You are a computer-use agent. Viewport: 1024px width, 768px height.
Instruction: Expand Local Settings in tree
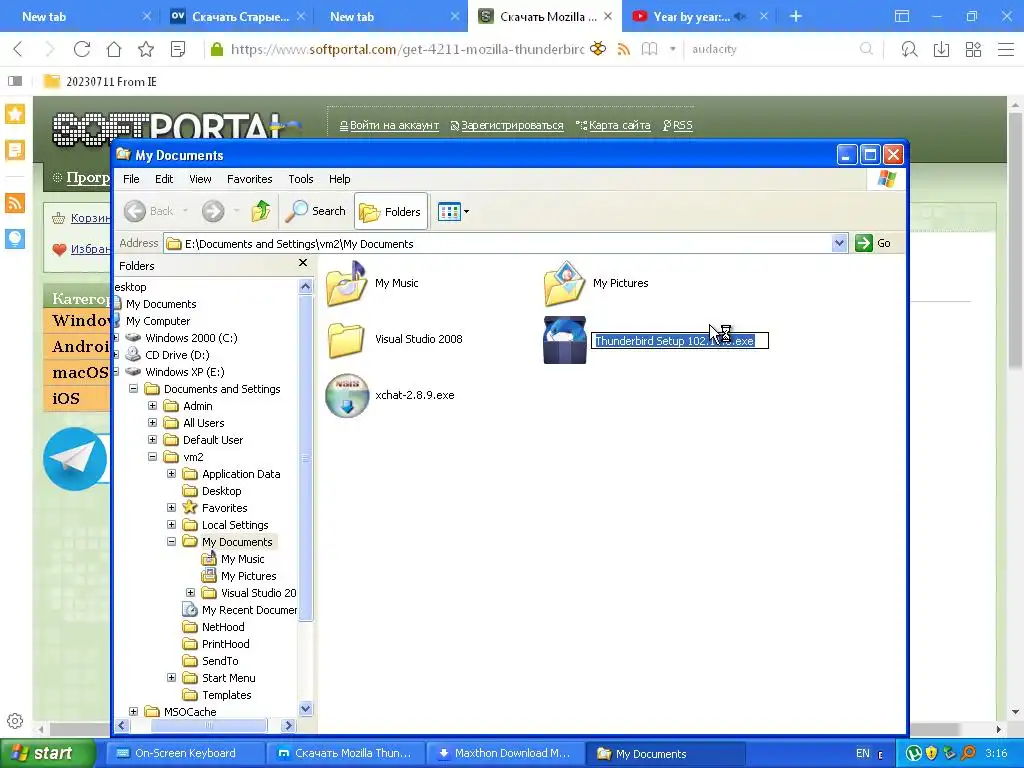[x=171, y=524]
